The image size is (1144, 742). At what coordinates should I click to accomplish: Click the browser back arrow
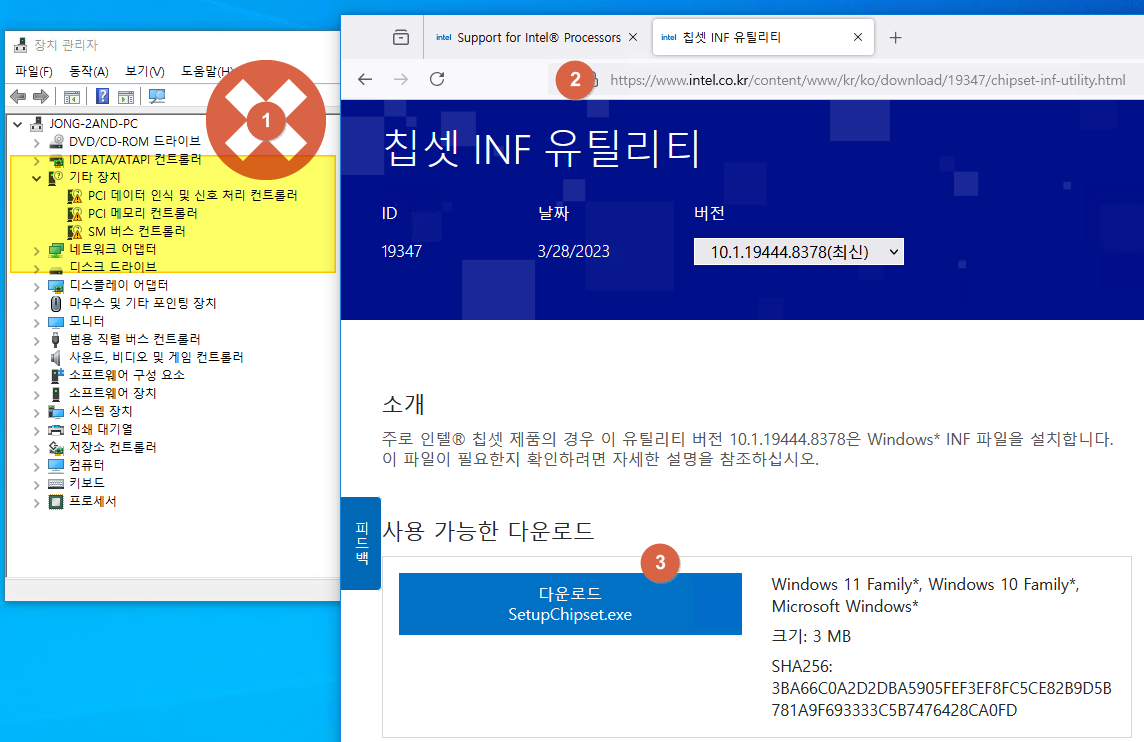tap(365, 79)
